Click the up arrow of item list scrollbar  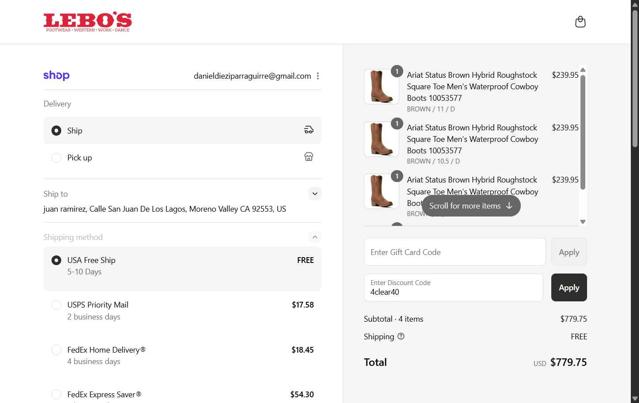coord(583,70)
